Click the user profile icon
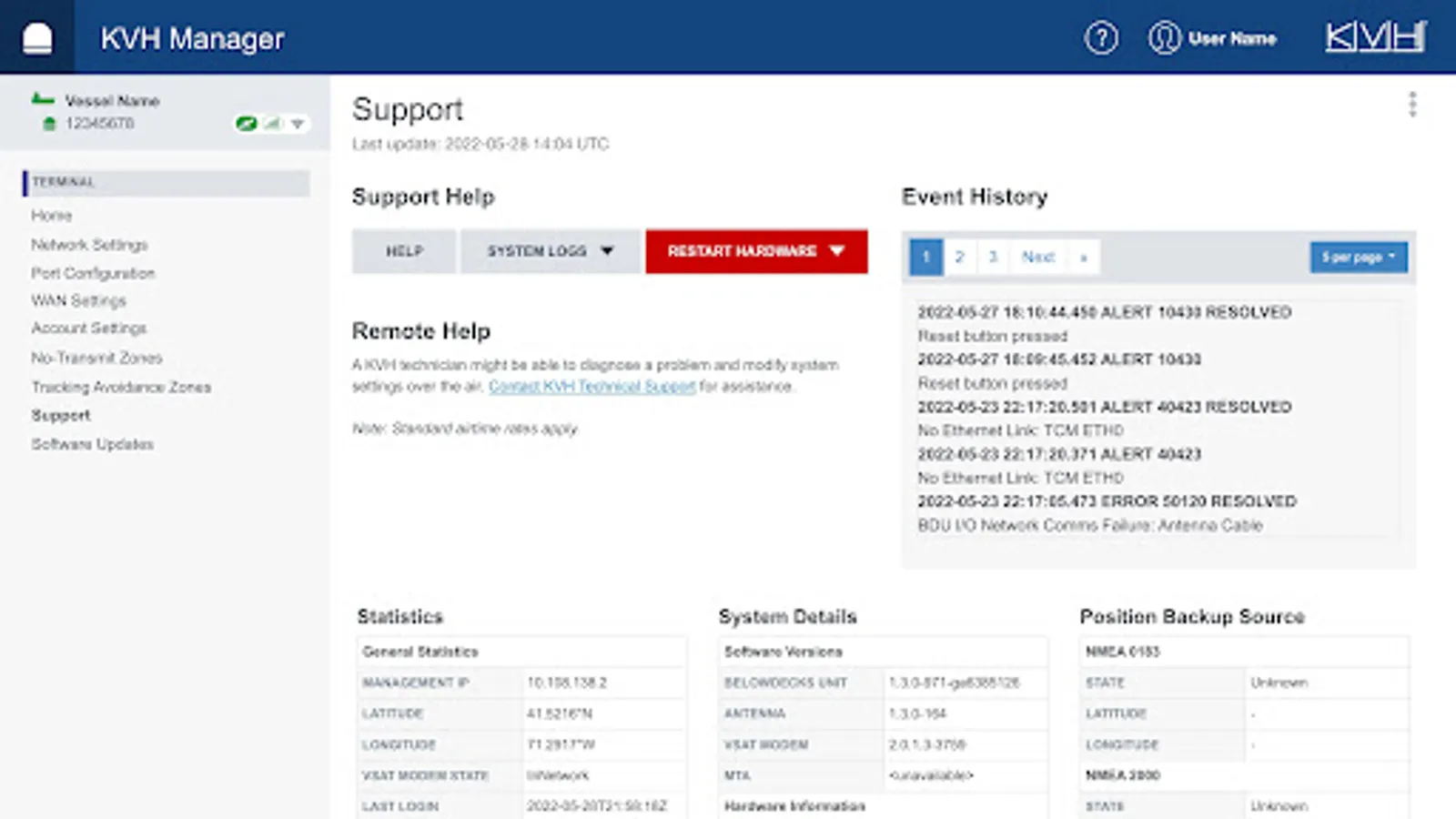 1164,38
